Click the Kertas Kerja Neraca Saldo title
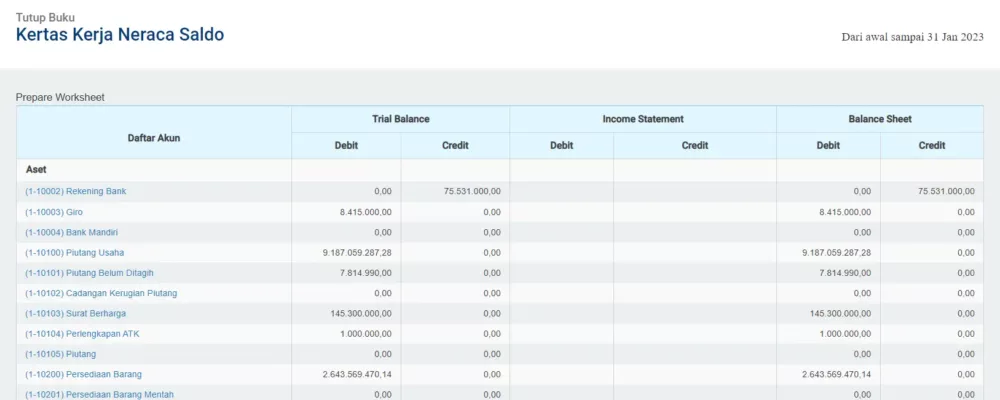 click(x=120, y=34)
